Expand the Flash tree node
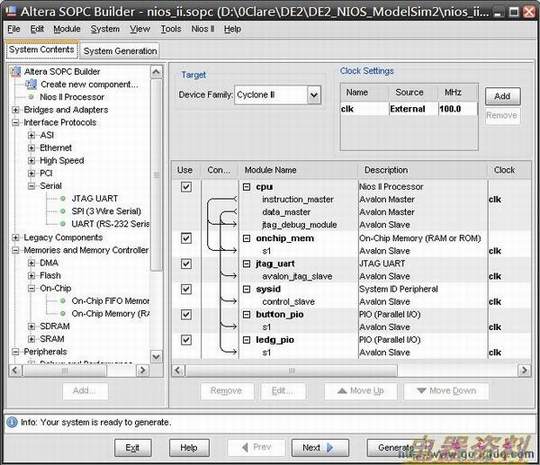This screenshot has height=465, width=540. click(31, 276)
